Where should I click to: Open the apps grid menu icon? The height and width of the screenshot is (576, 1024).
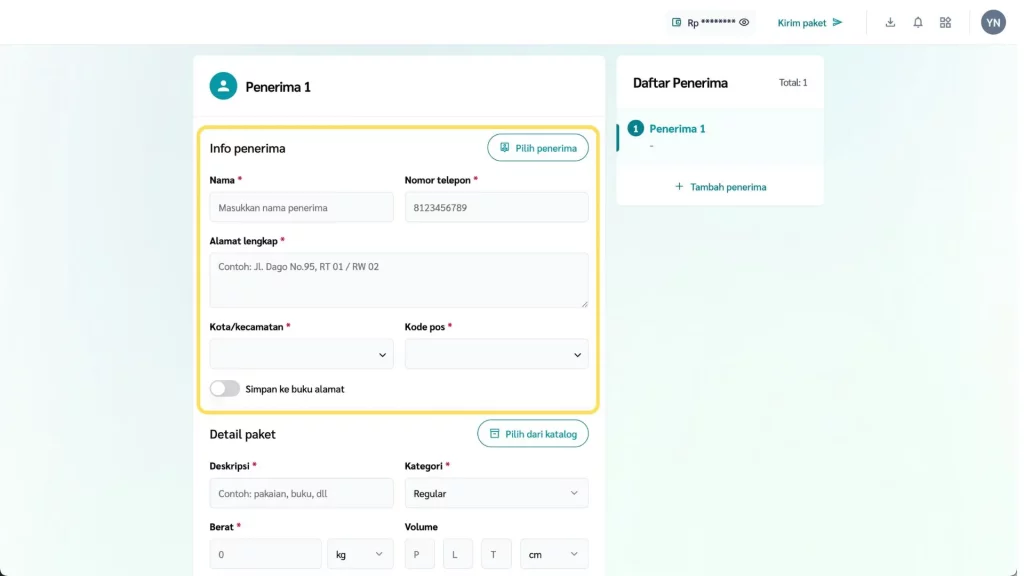945,22
